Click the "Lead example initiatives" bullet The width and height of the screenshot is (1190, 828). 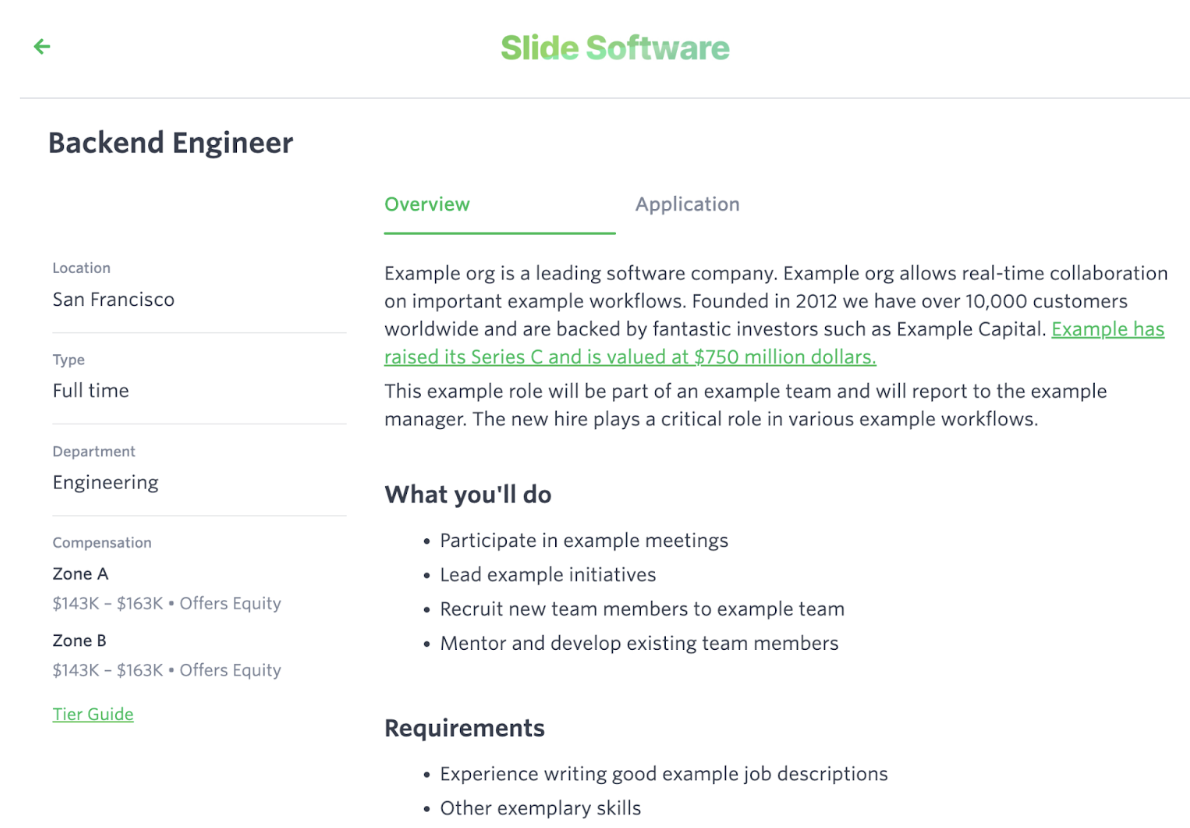[x=548, y=574]
